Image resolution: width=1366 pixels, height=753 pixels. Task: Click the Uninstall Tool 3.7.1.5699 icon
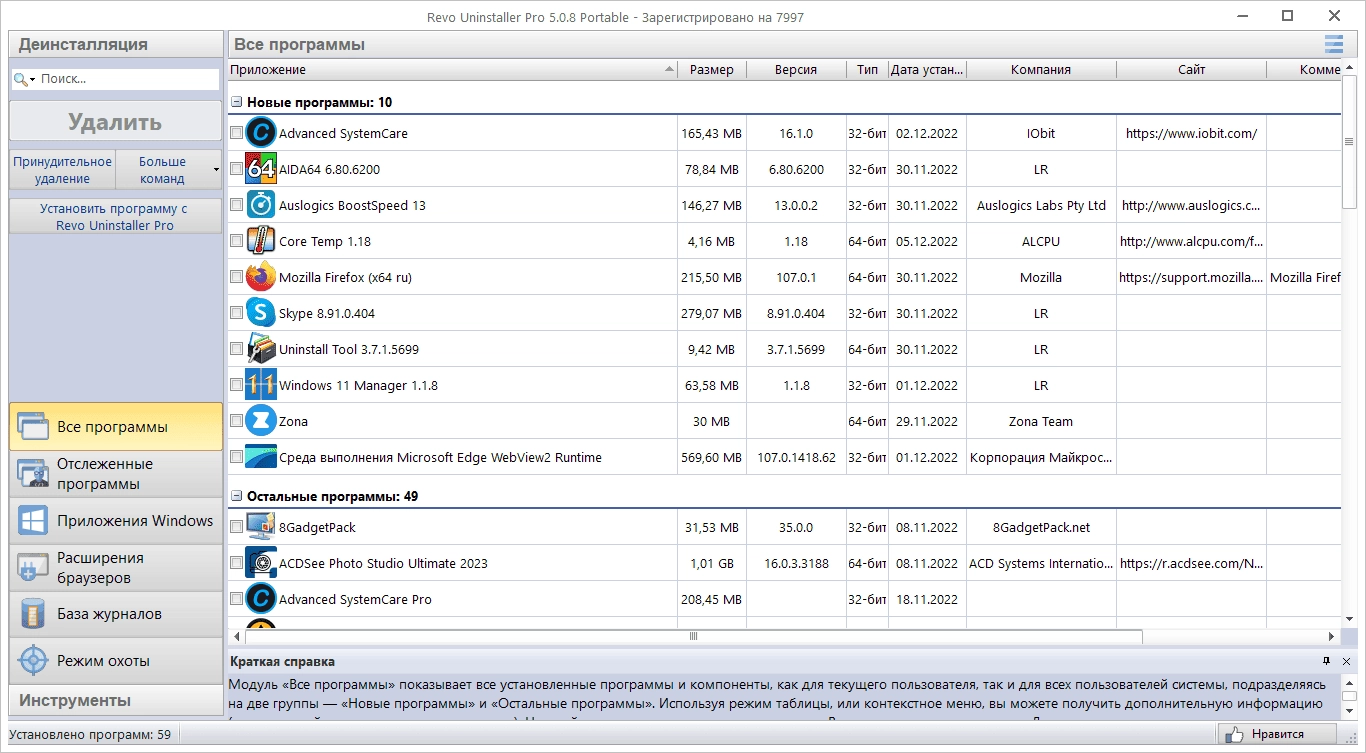tap(261, 349)
